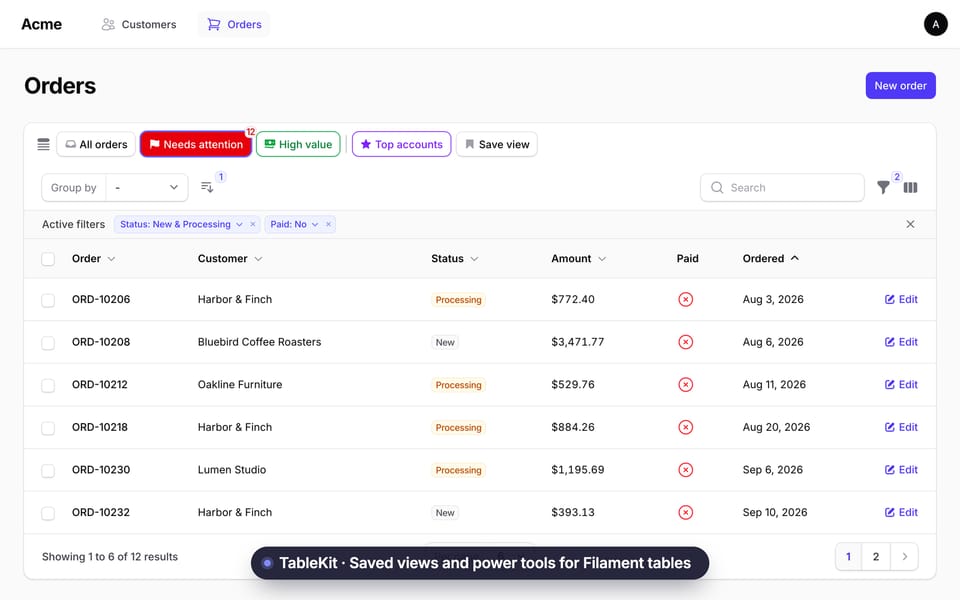The height and width of the screenshot is (600, 960).
Task: Click the search magnifier icon
Action: tap(717, 187)
